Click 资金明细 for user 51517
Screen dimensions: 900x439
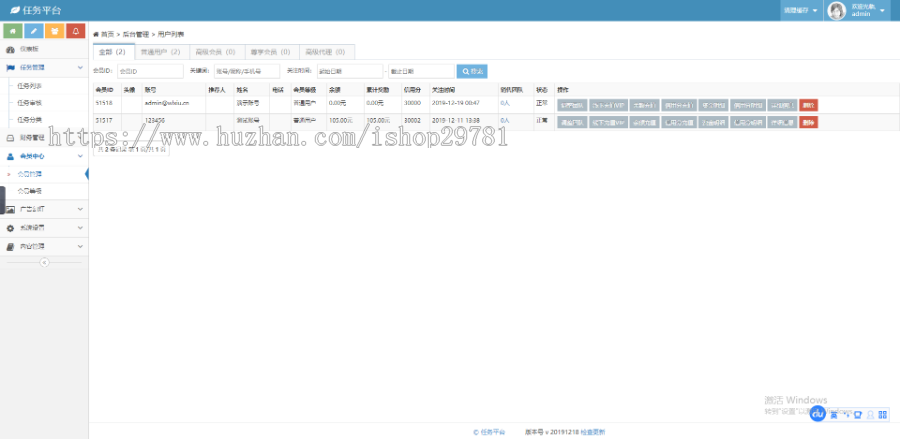(x=714, y=122)
